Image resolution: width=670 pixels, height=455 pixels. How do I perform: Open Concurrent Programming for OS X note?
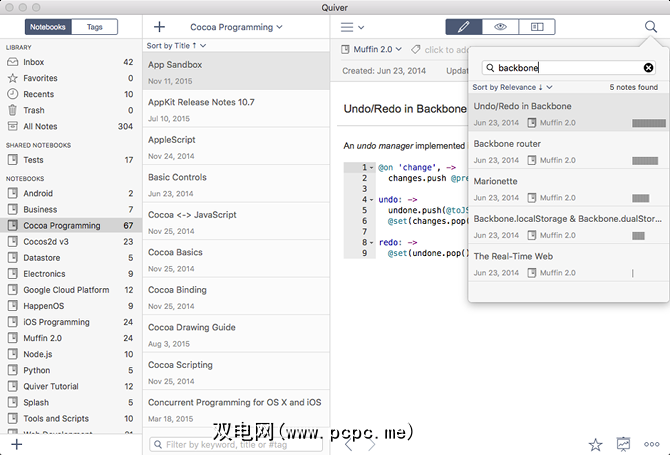[x=236, y=409]
